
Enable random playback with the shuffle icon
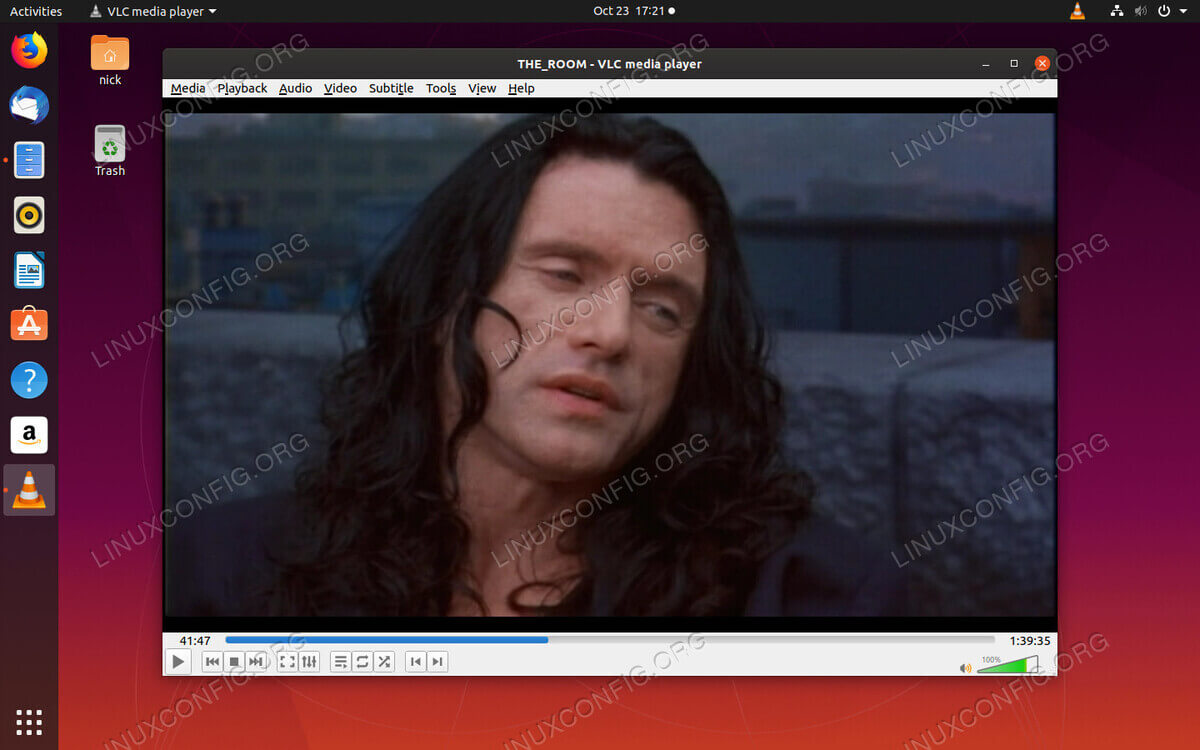(385, 661)
